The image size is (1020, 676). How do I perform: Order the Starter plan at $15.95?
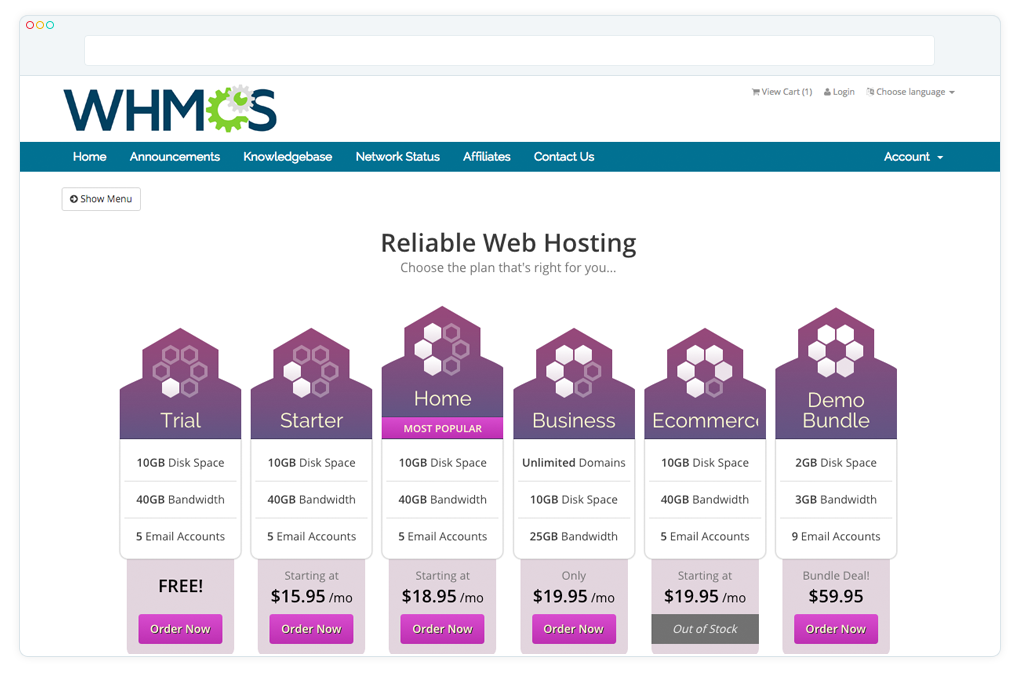click(x=311, y=629)
